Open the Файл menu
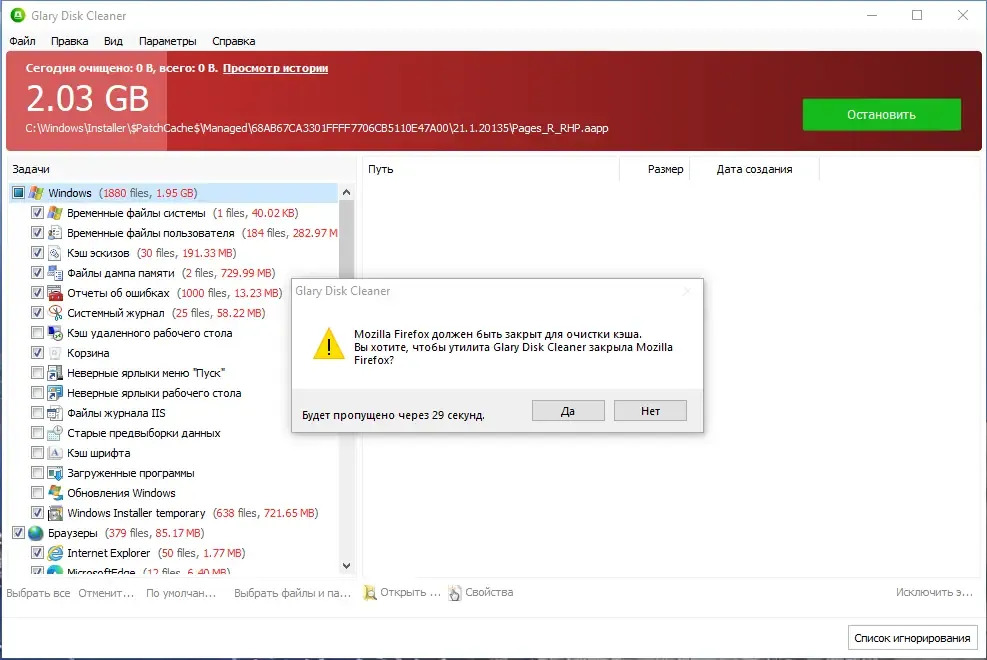The height and width of the screenshot is (660, 987). 23,41
